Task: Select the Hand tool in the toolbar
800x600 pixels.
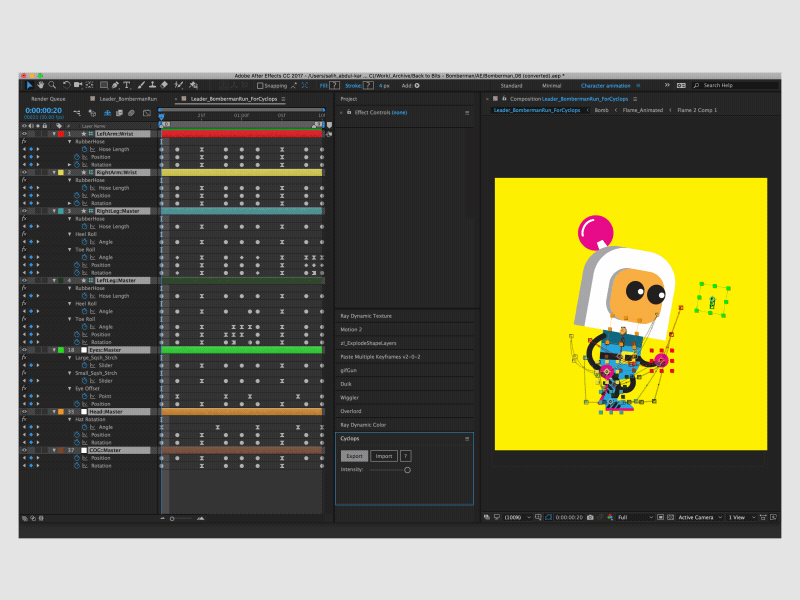Action: pyautogui.click(x=40, y=84)
